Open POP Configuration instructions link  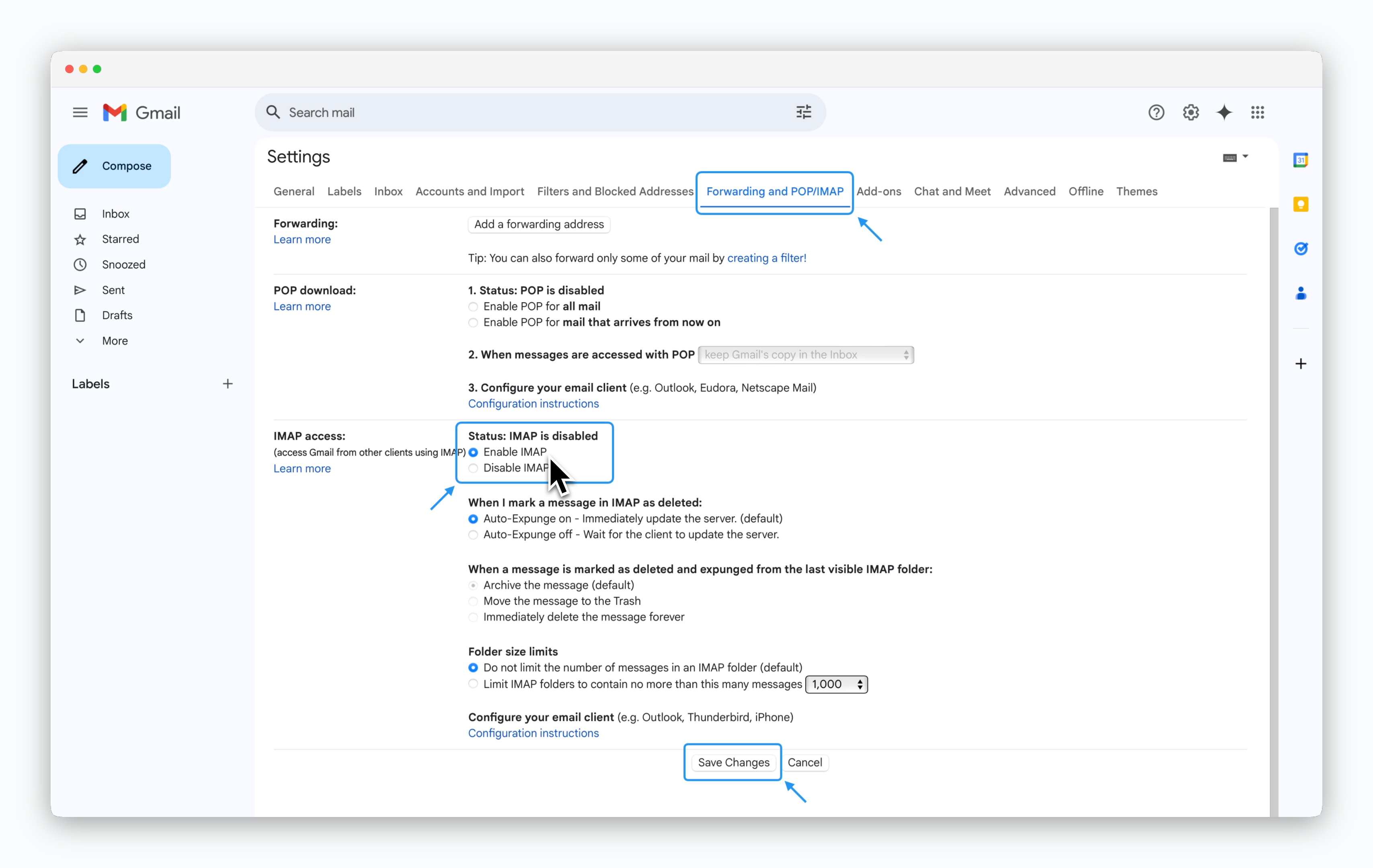533,403
